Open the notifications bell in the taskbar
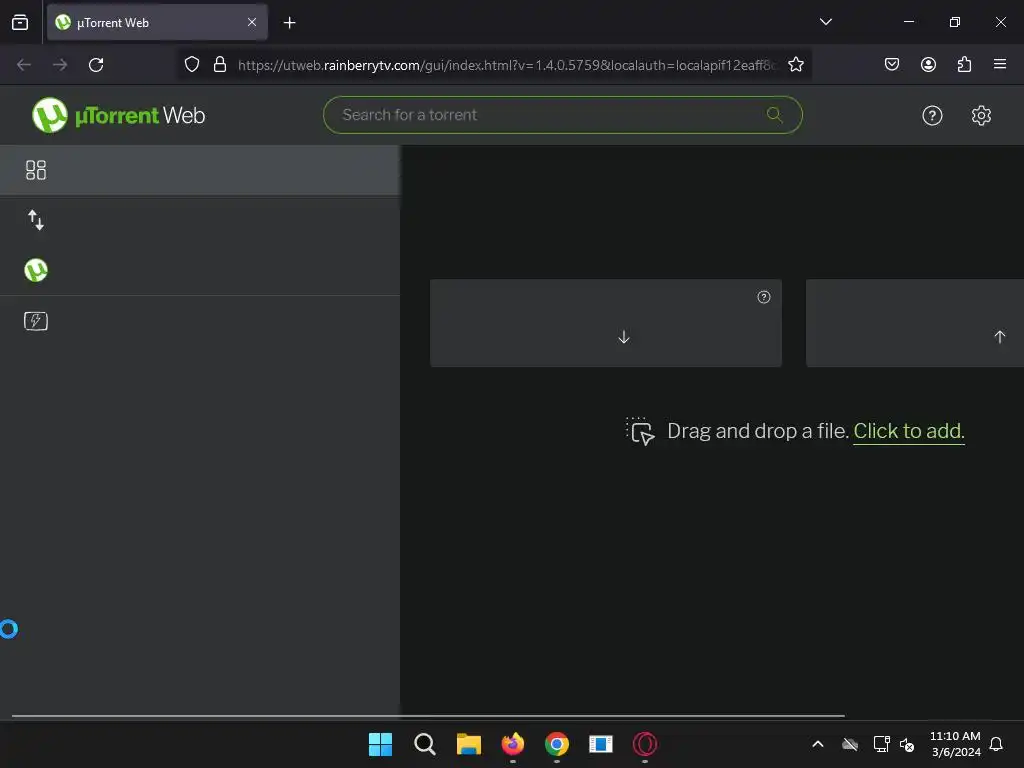This screenshot has height=768, width=1024. (996, 744)
